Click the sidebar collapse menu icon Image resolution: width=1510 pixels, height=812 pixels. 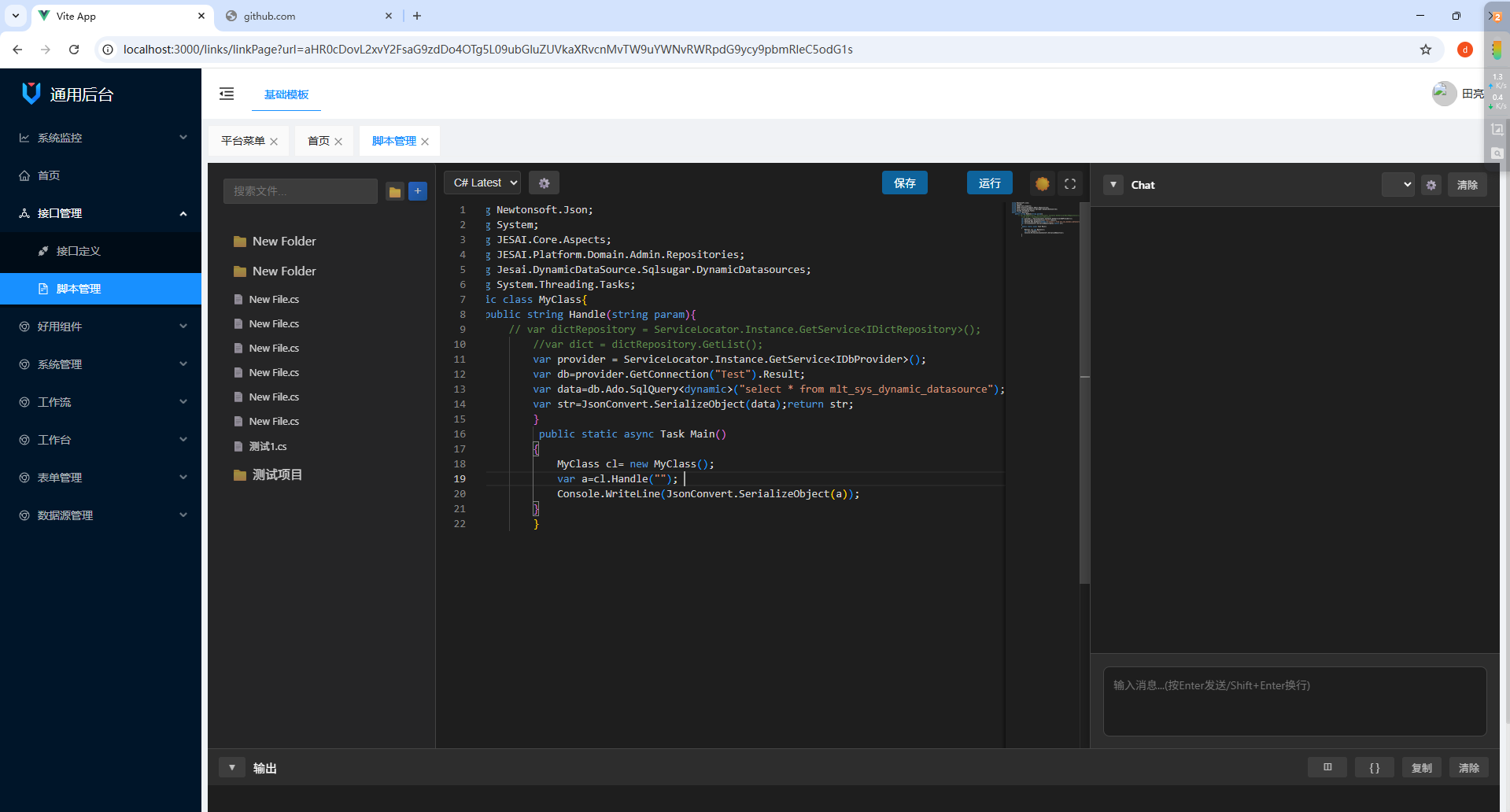[x=227, y=94]
